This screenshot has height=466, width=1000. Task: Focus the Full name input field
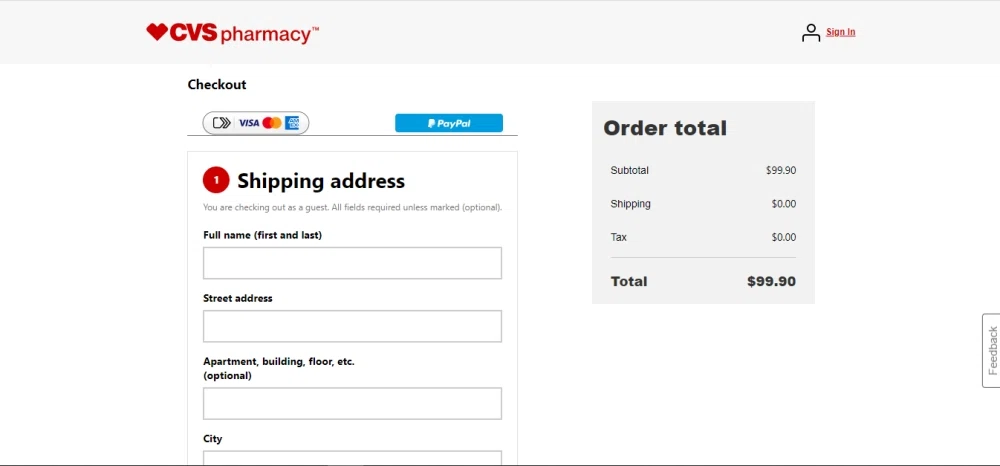(352, 263)
